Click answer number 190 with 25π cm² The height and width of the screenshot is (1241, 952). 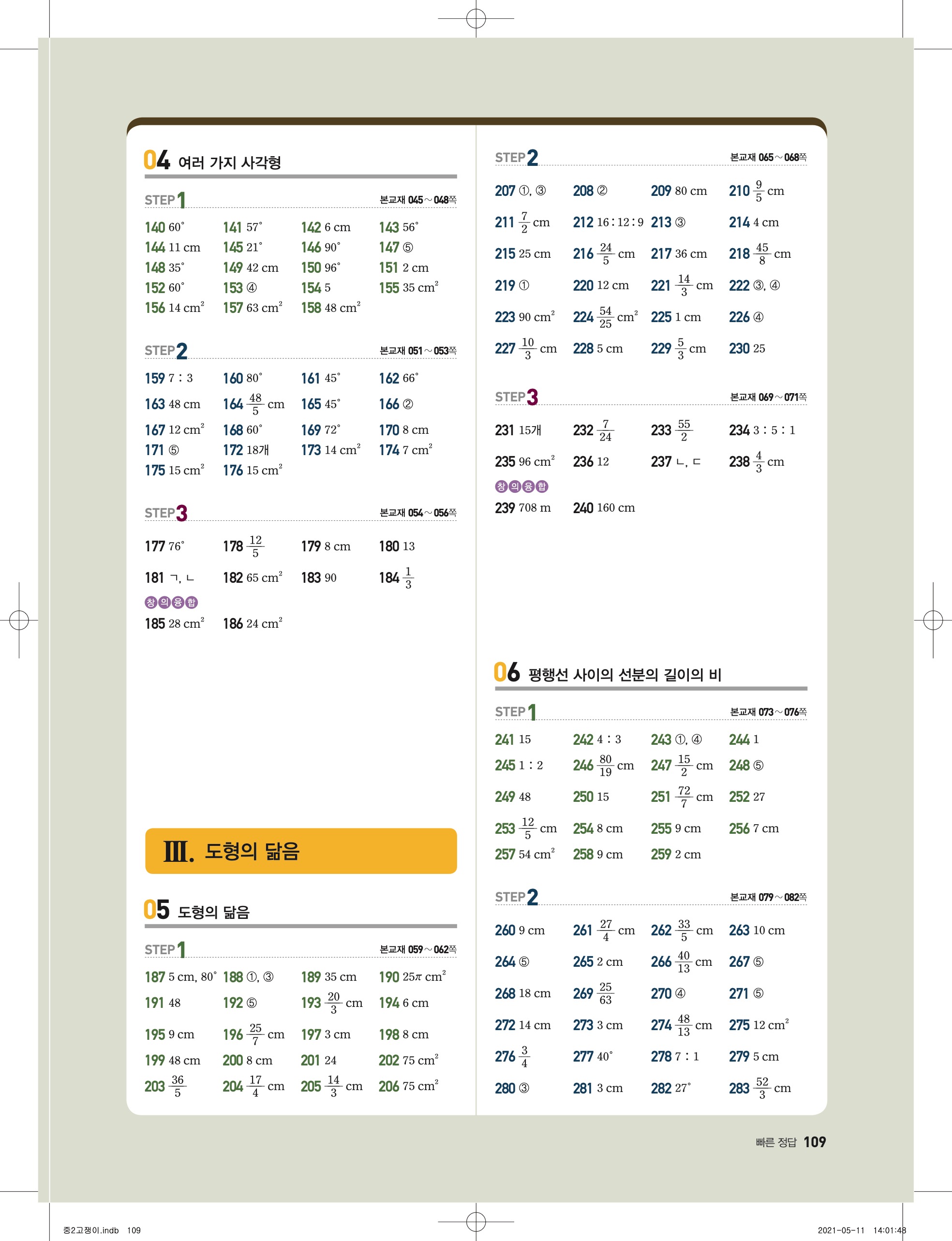click(389, 977)
